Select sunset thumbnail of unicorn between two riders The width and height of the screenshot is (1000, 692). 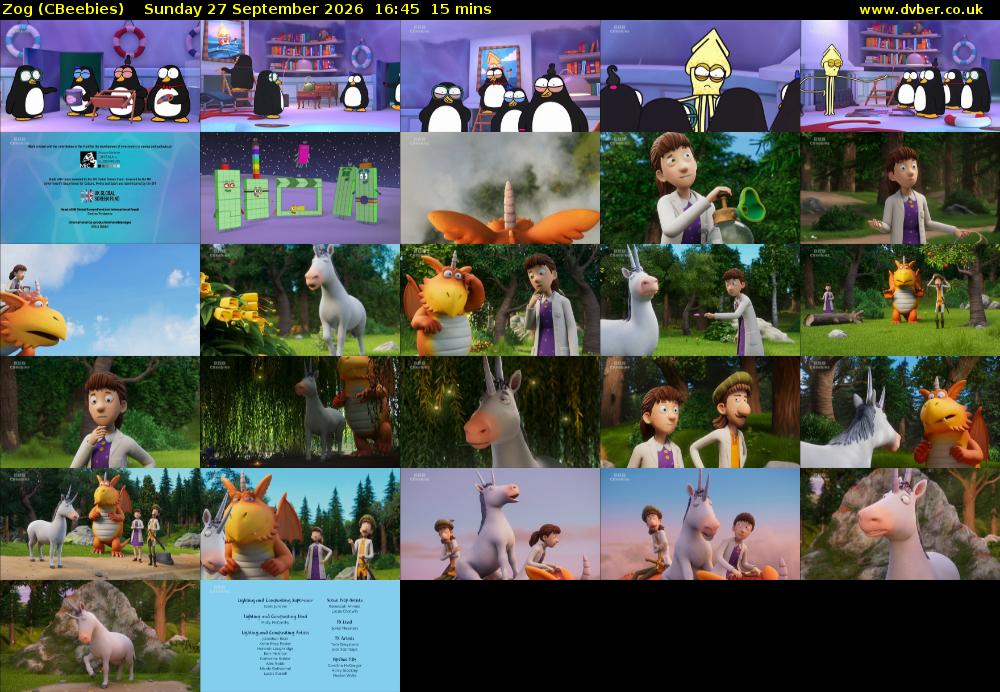click(x=700, y=524)
